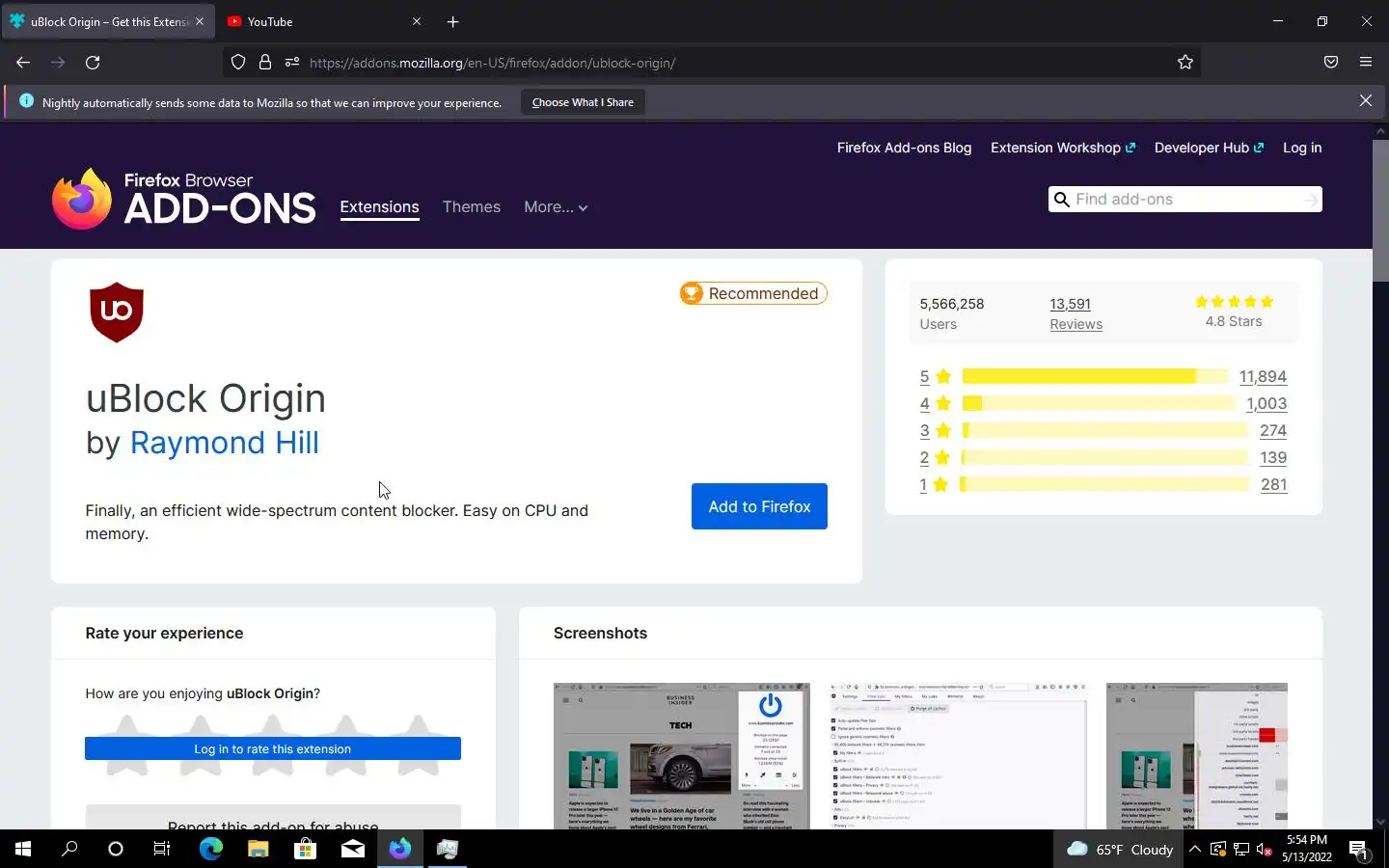Filter by 5 star rating bar
Screen dimensions: 1389x868
click(1095, 376)
